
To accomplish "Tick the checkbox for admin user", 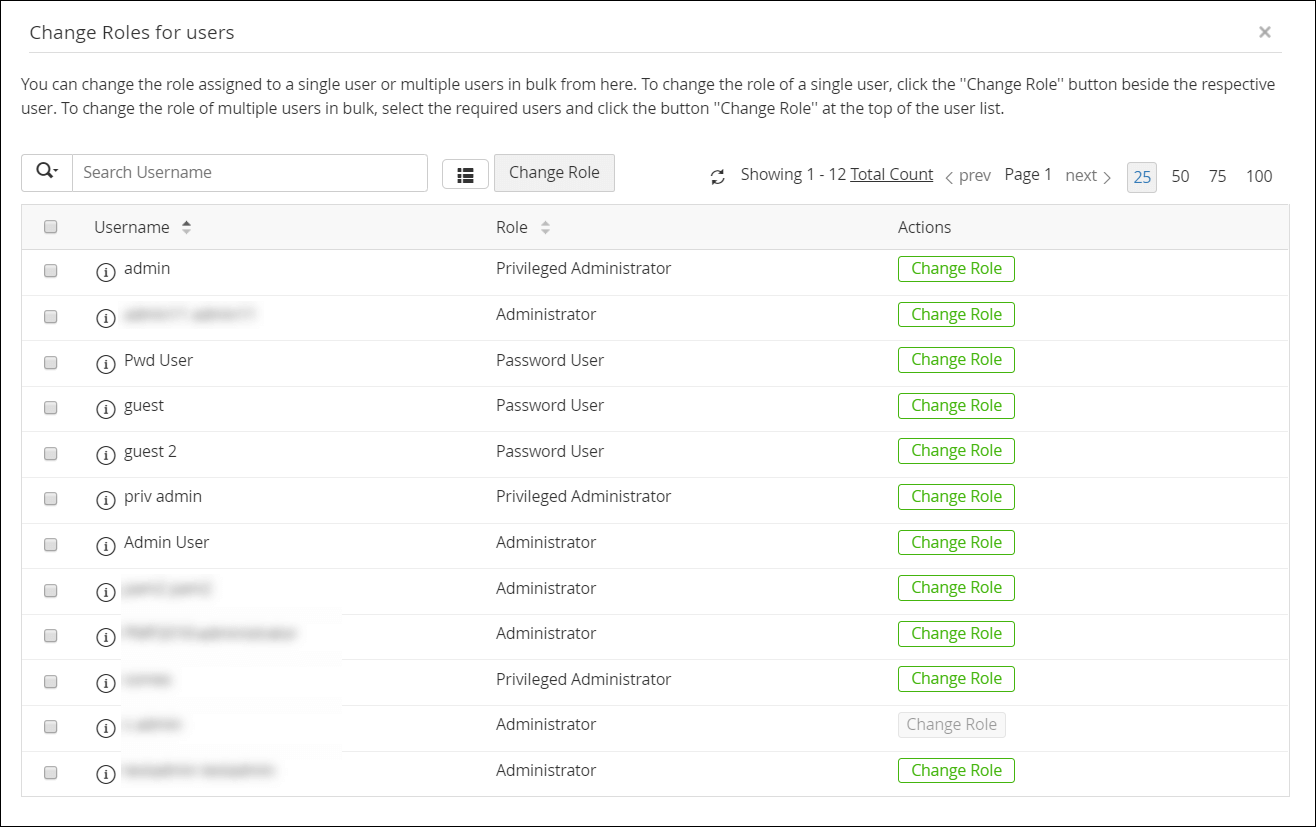I will point(51,271).
